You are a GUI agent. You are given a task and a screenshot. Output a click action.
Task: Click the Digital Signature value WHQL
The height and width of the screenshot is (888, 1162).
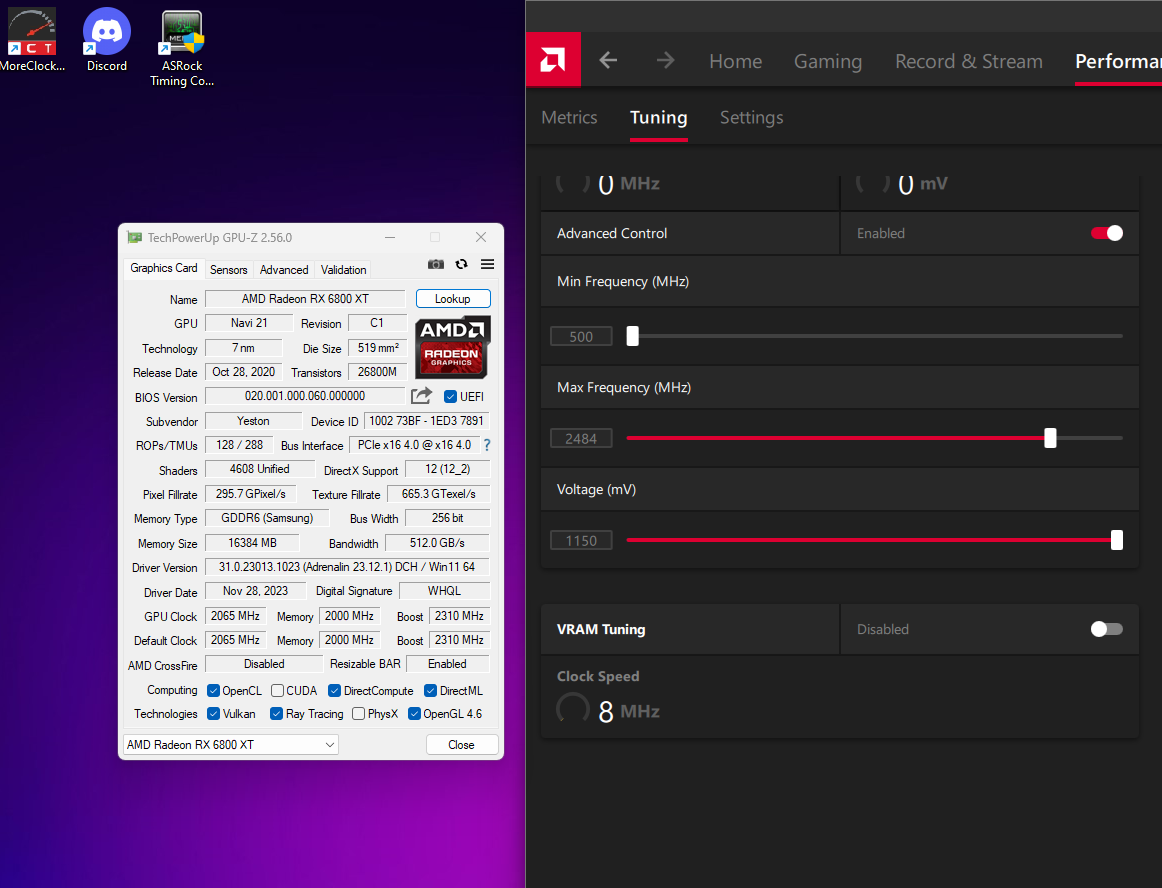tap(445, 591)
